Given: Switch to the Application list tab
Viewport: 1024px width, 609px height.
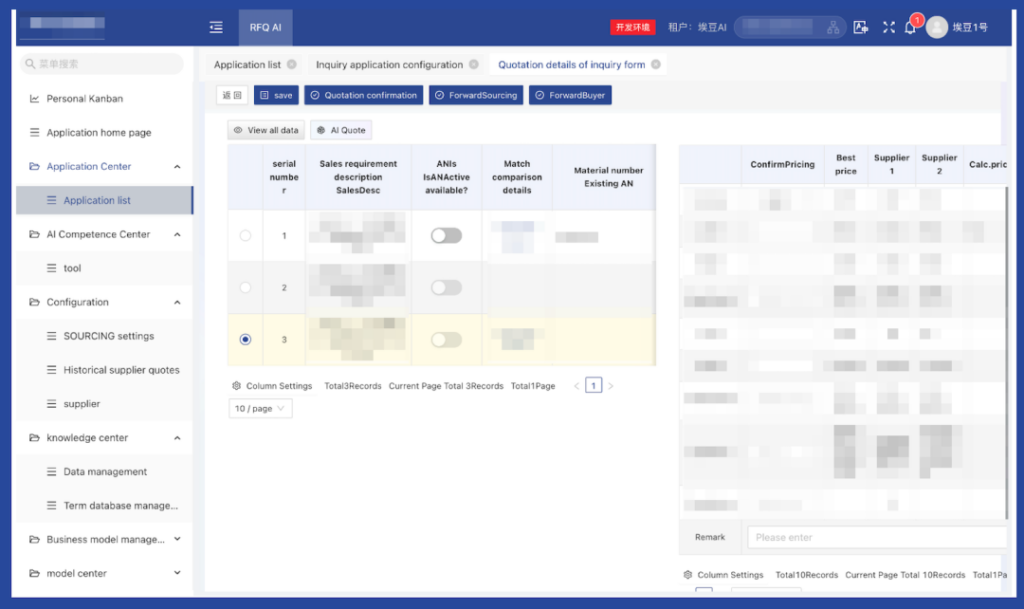Looking at the screenshot, I should (248, 65).
